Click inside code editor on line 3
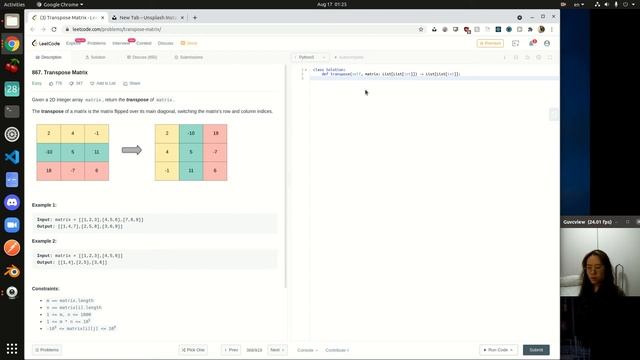The height and width of the screenshot is (360, 640). tap(433, 78)
